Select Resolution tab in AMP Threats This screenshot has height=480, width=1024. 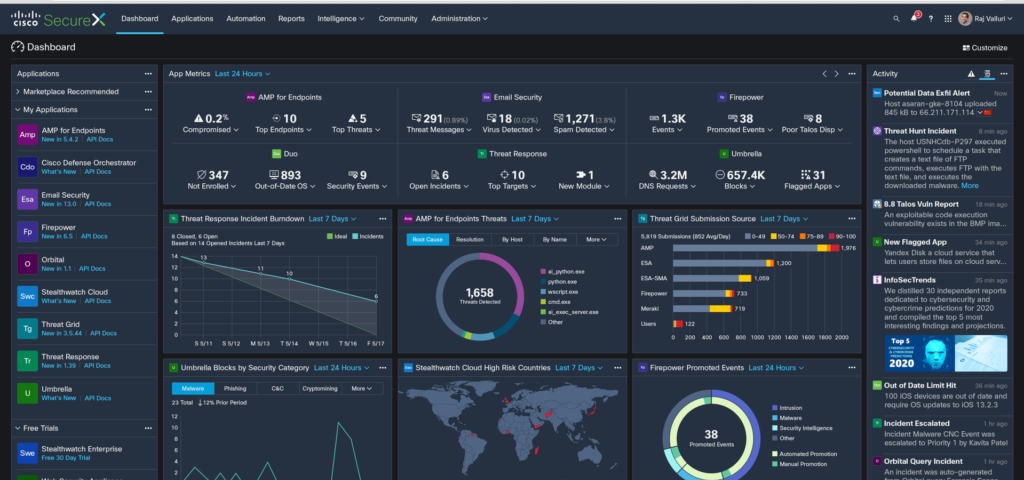[x=470, y=240]
